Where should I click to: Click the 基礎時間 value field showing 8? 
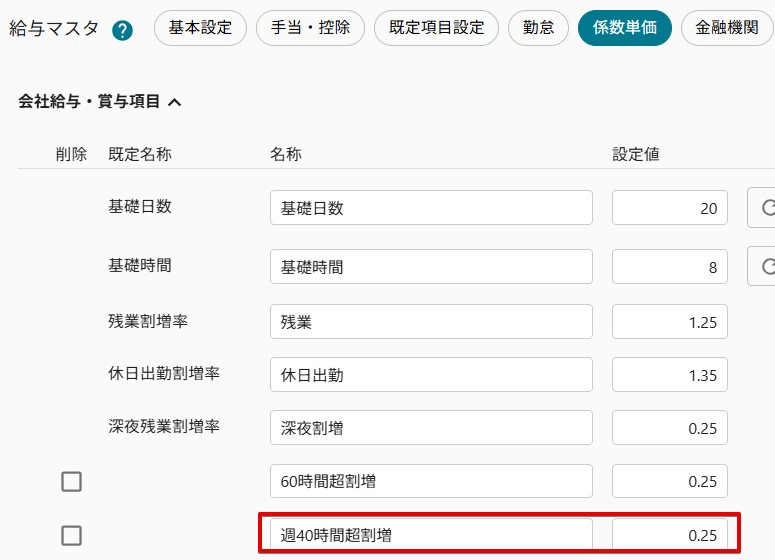pyautogui.click(x=670, y=267)
